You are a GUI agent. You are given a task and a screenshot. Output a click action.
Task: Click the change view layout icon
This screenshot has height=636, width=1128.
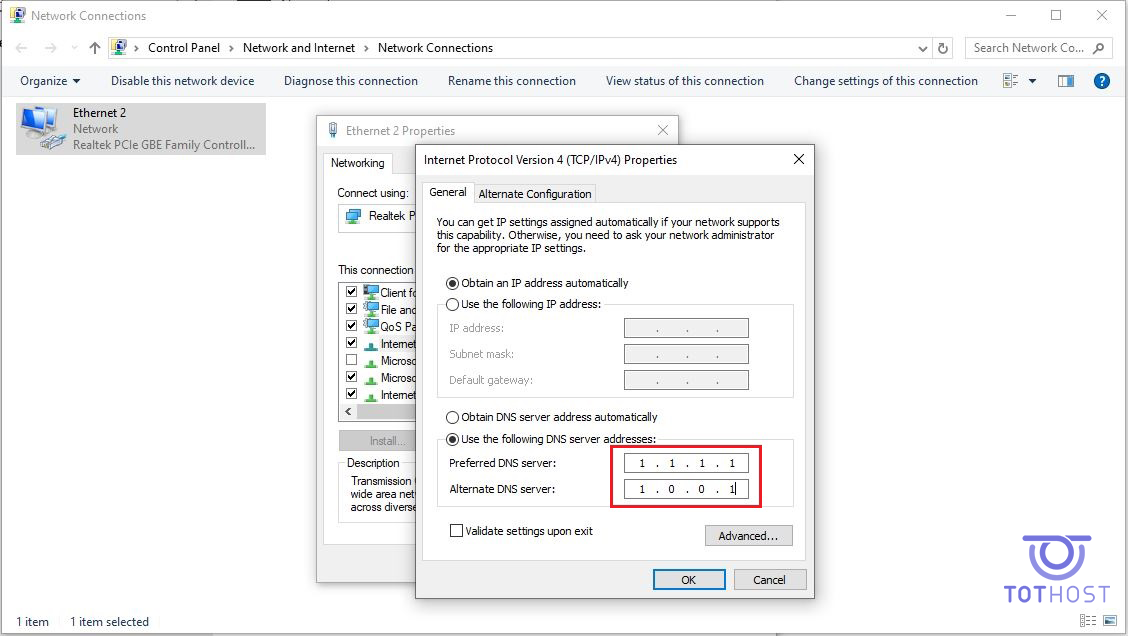coord(1010,81)
